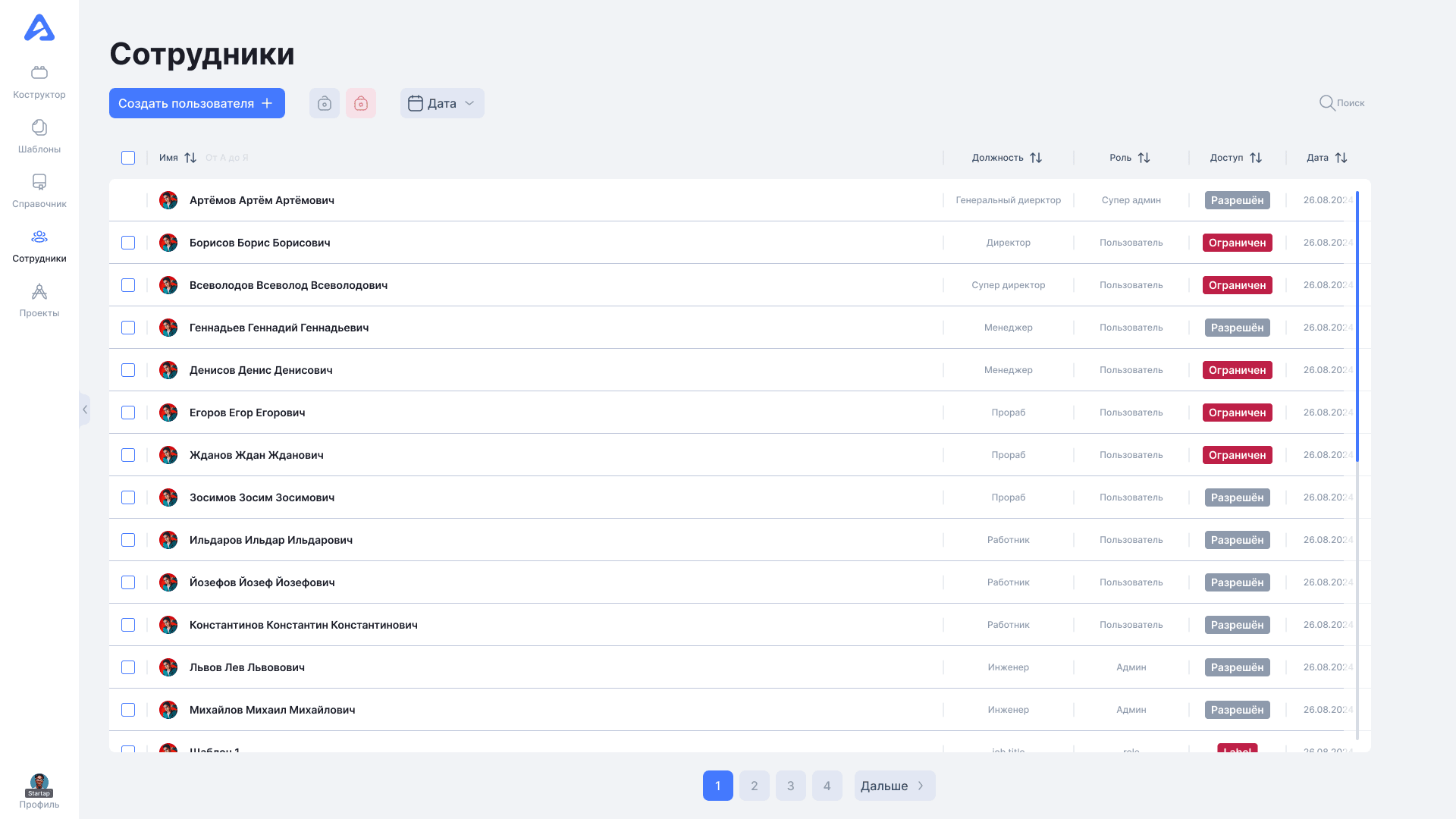Screen dimensions: 1456x819
Task: Tick the select-all header checkbox
Action: click(128, 158)
